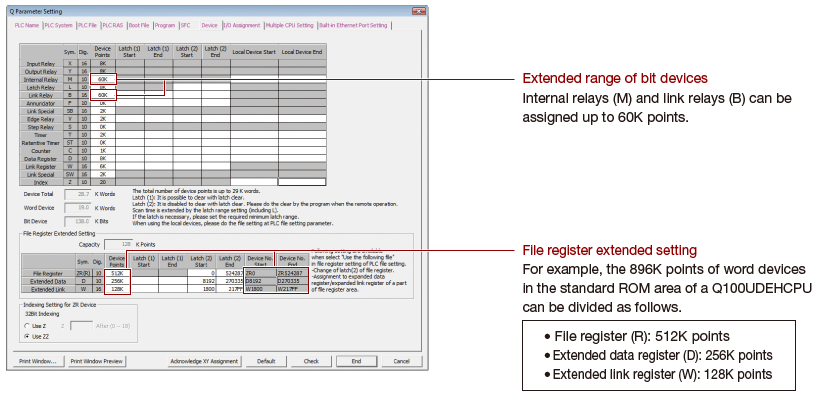Open the PLC Name tab

click(x=27, y=26)
